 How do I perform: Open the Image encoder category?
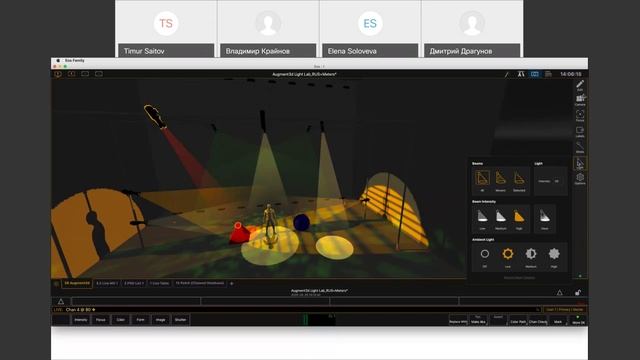[160, 320]
